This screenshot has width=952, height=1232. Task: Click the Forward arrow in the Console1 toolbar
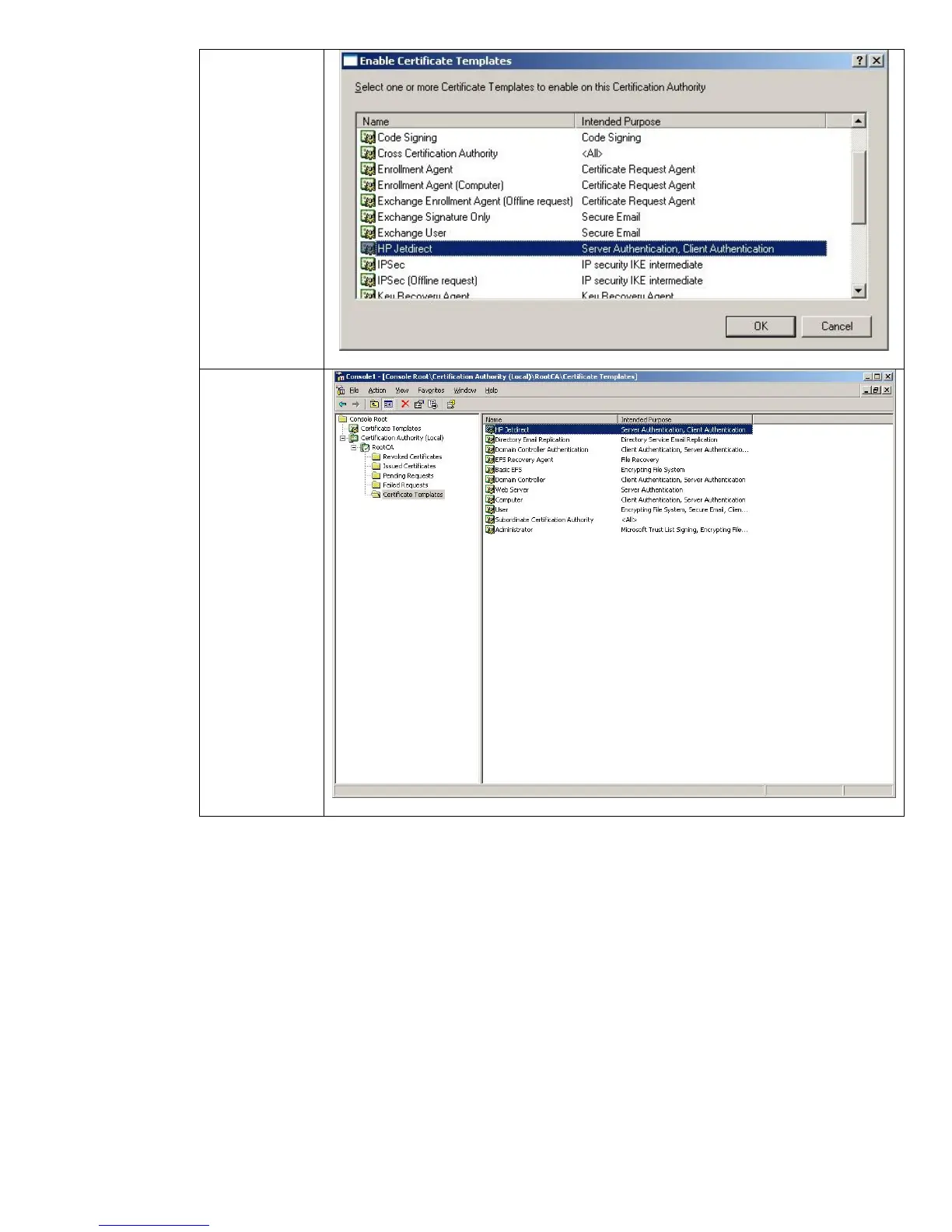(355, 404)
